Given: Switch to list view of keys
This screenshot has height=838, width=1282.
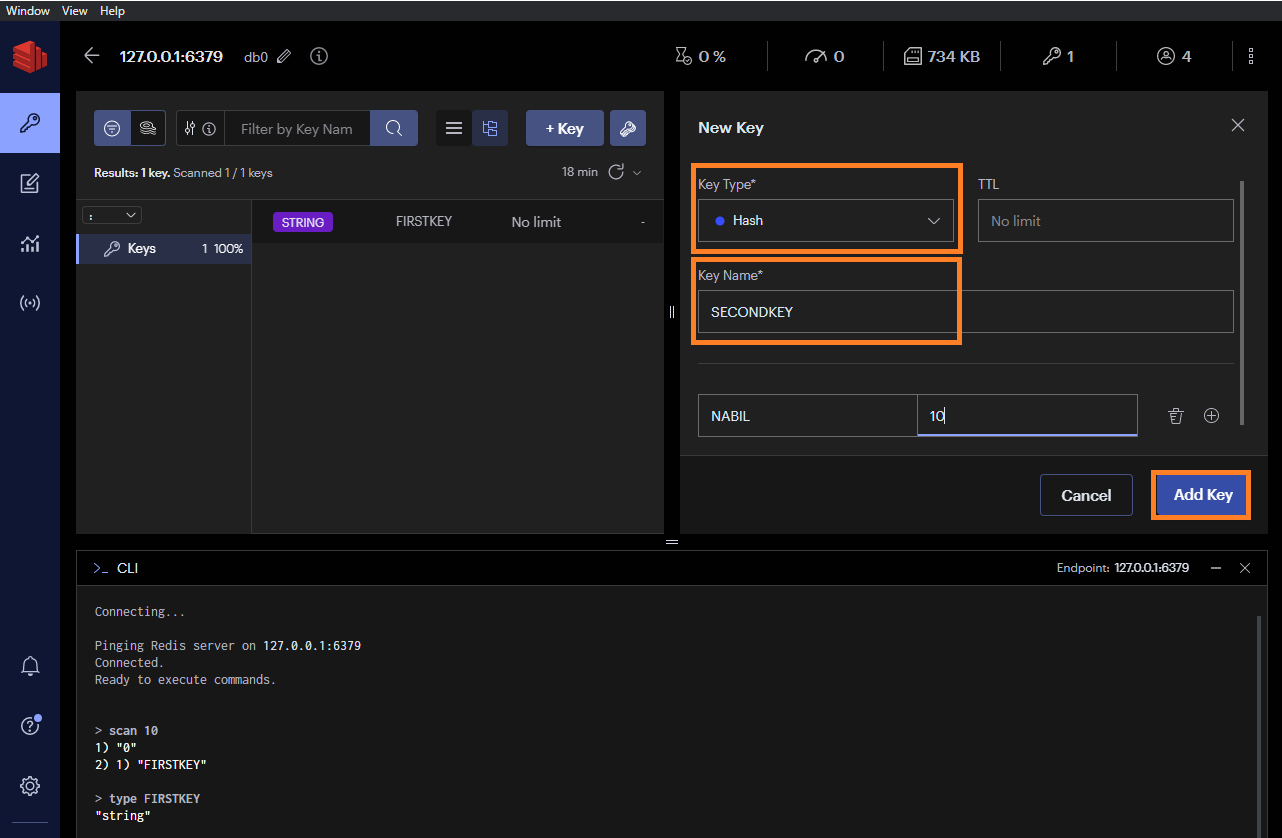Looking at the screenshot, I should (x=454, y=128).
